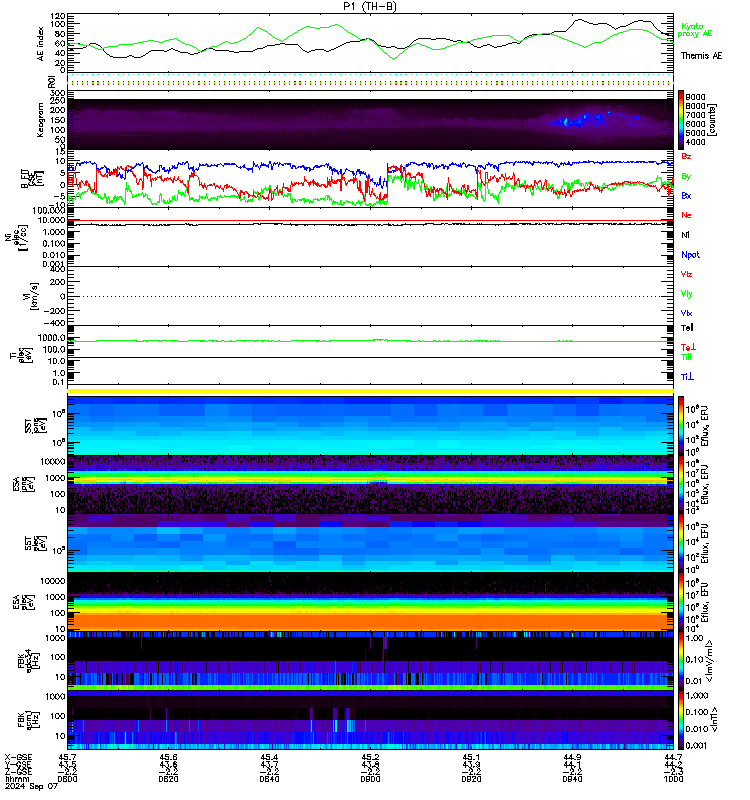Click the "45.7" X-GSE position value
The image size is (750, 800).
(67, 758)
